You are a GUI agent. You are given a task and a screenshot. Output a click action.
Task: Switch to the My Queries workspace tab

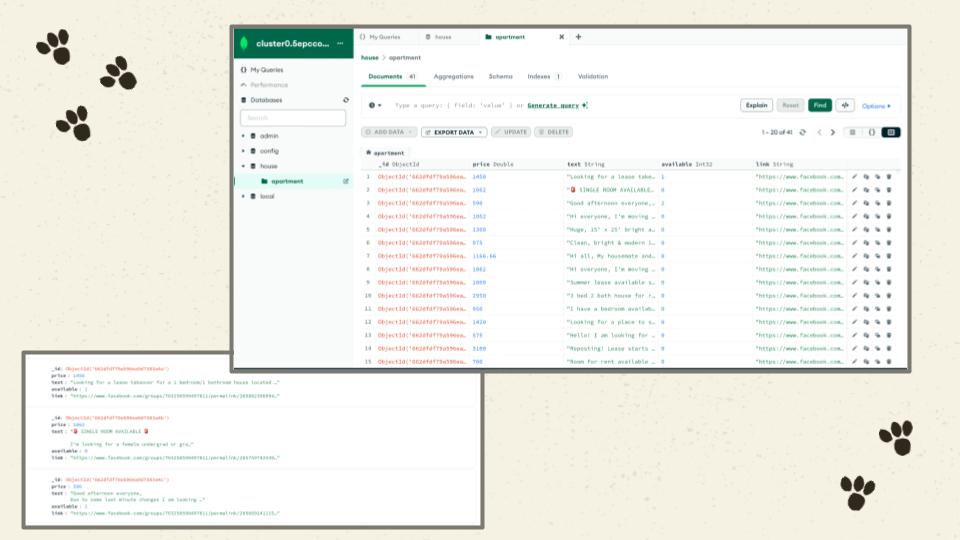(384, 37)
